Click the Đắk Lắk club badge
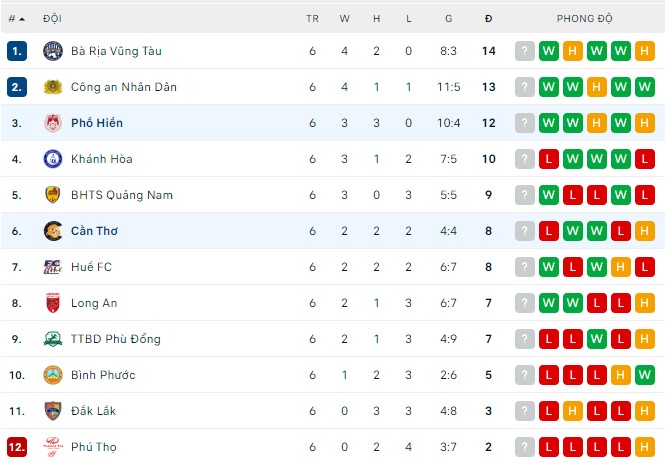670x463 pixels. pyautogui.click(x=52, y=411)
